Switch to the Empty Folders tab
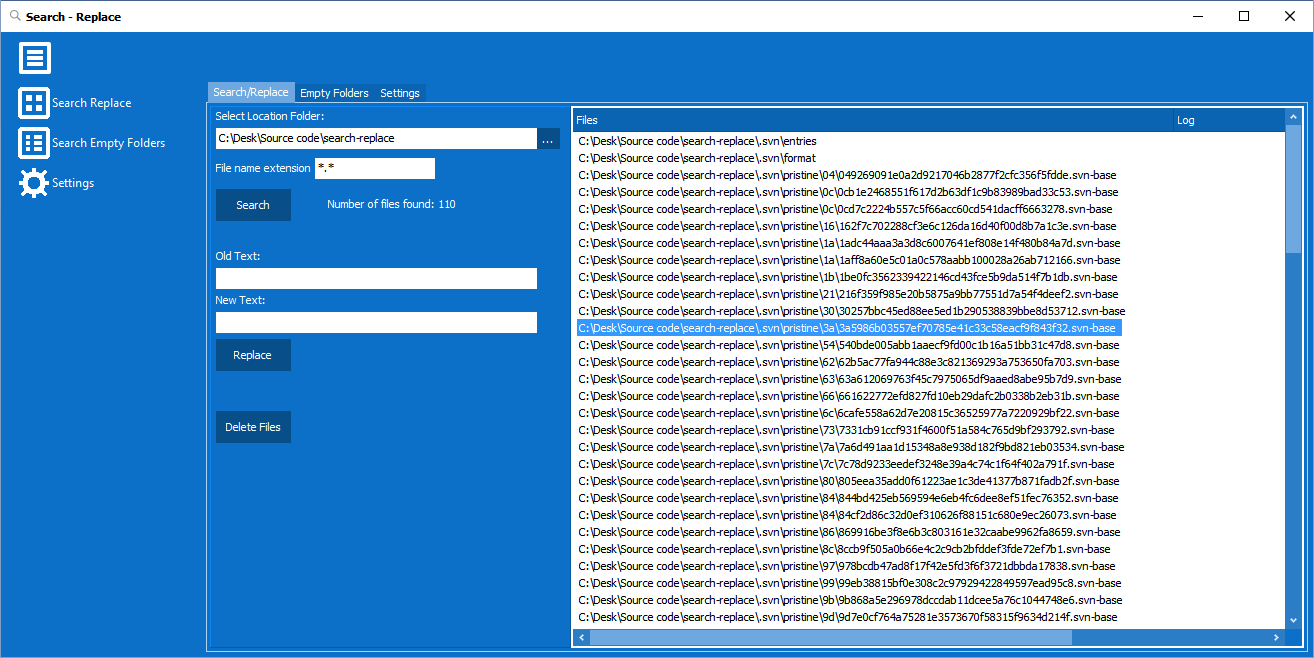 click(x=334, y=92)
